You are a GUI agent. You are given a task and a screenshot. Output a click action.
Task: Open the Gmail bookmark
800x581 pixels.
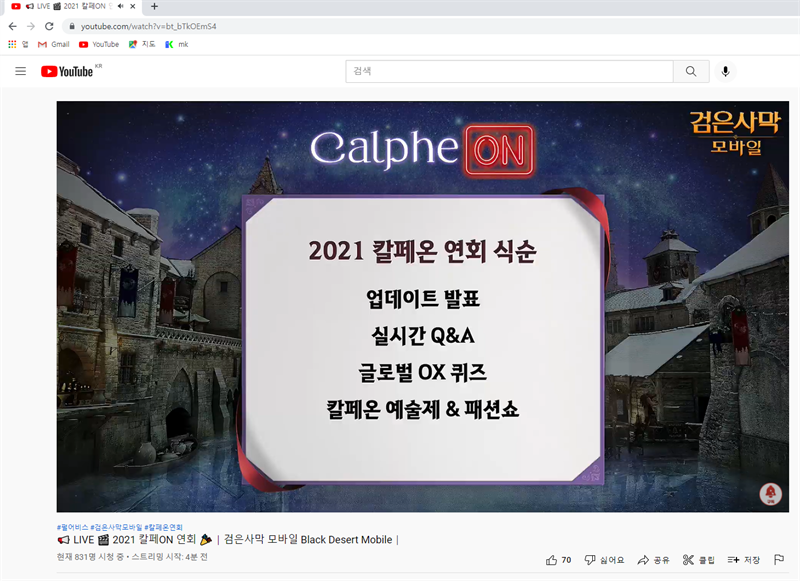[54, 44]
